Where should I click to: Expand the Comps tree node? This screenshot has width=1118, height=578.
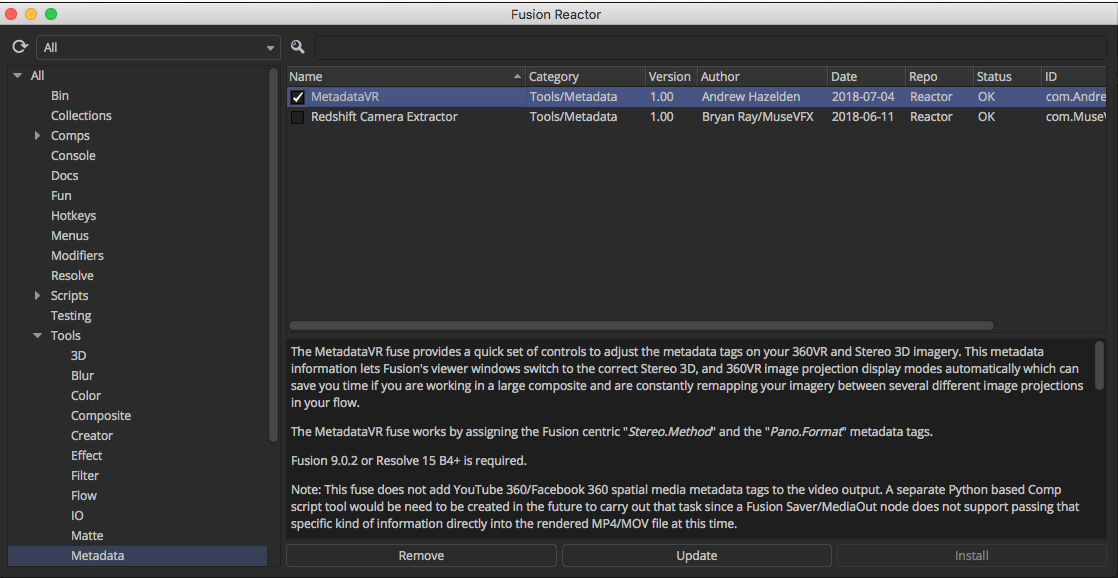pyautogui.click(x=38, y=135)
